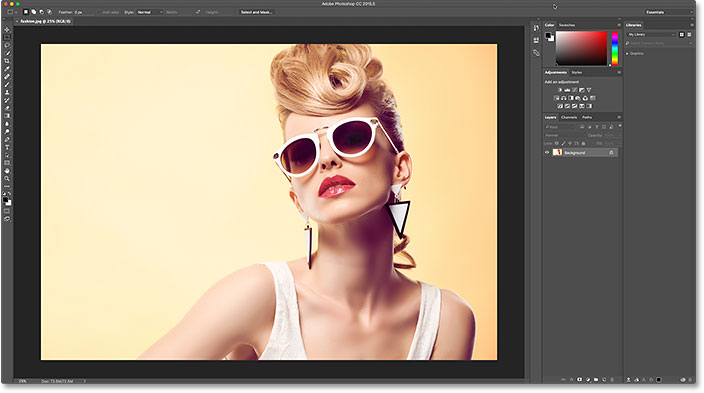Open the Adjustments panel flyout menu
This screenshot has height=393, width=704.
619,72
